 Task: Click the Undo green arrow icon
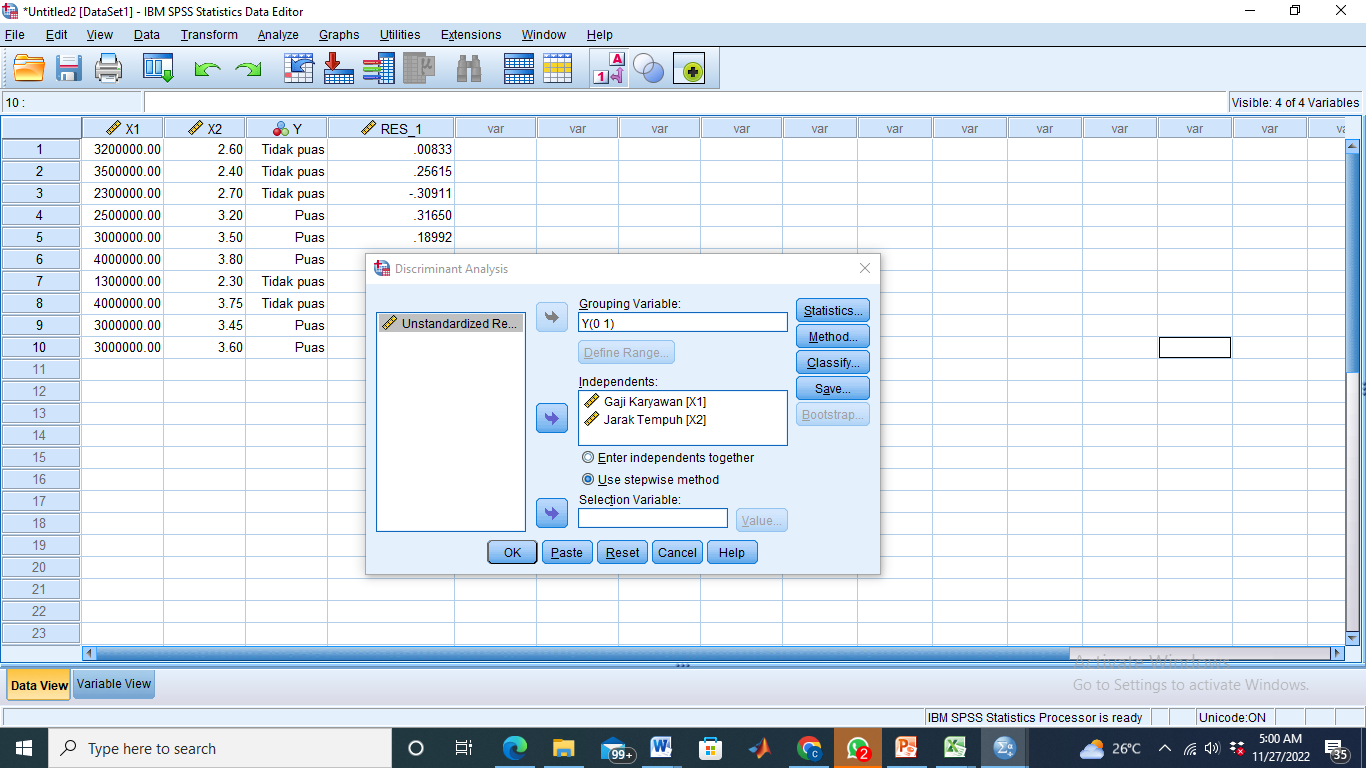tap(207, 69)
